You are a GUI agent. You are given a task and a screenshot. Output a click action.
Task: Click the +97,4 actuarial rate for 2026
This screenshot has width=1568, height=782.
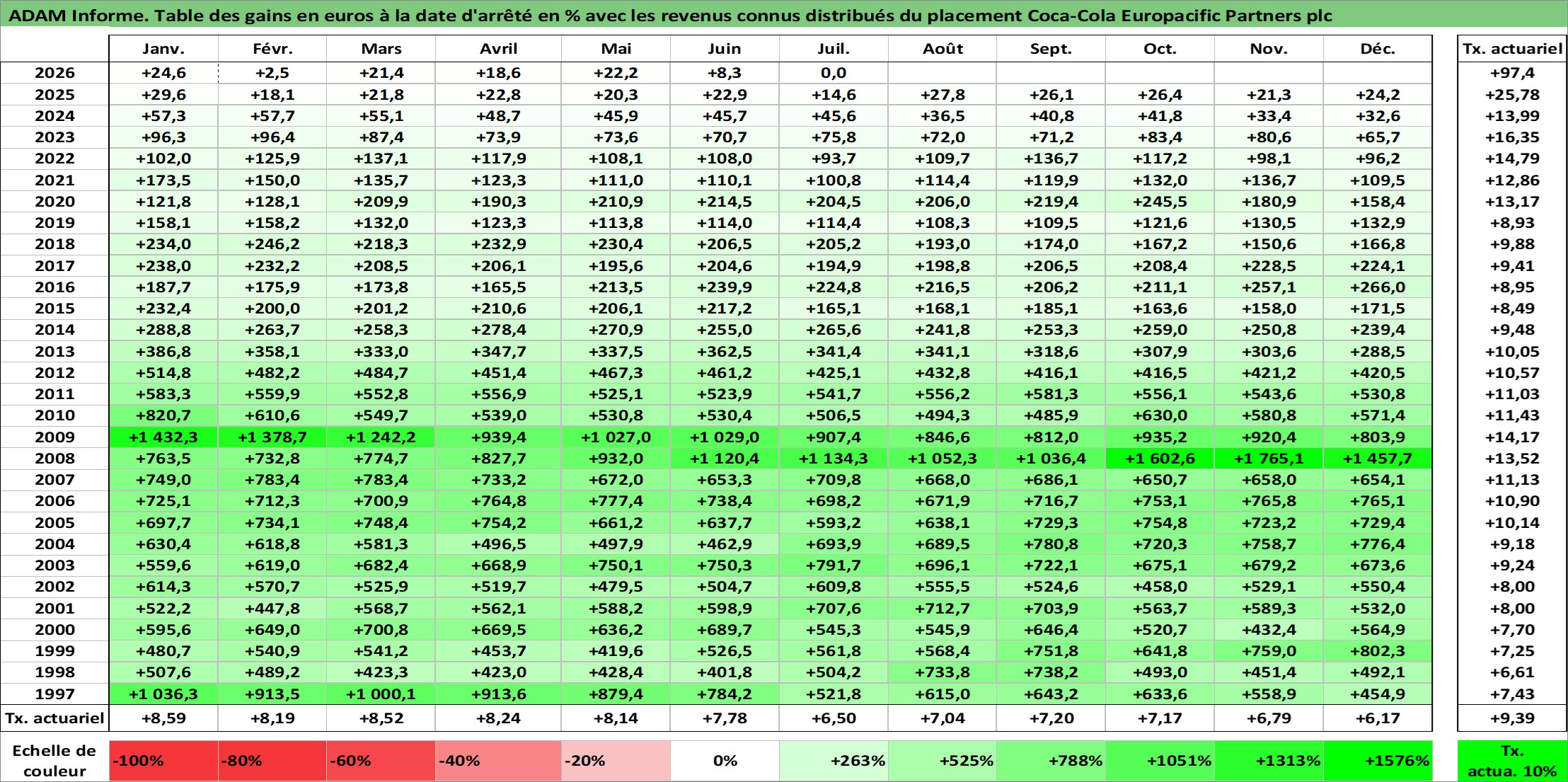click(1512, 73)
